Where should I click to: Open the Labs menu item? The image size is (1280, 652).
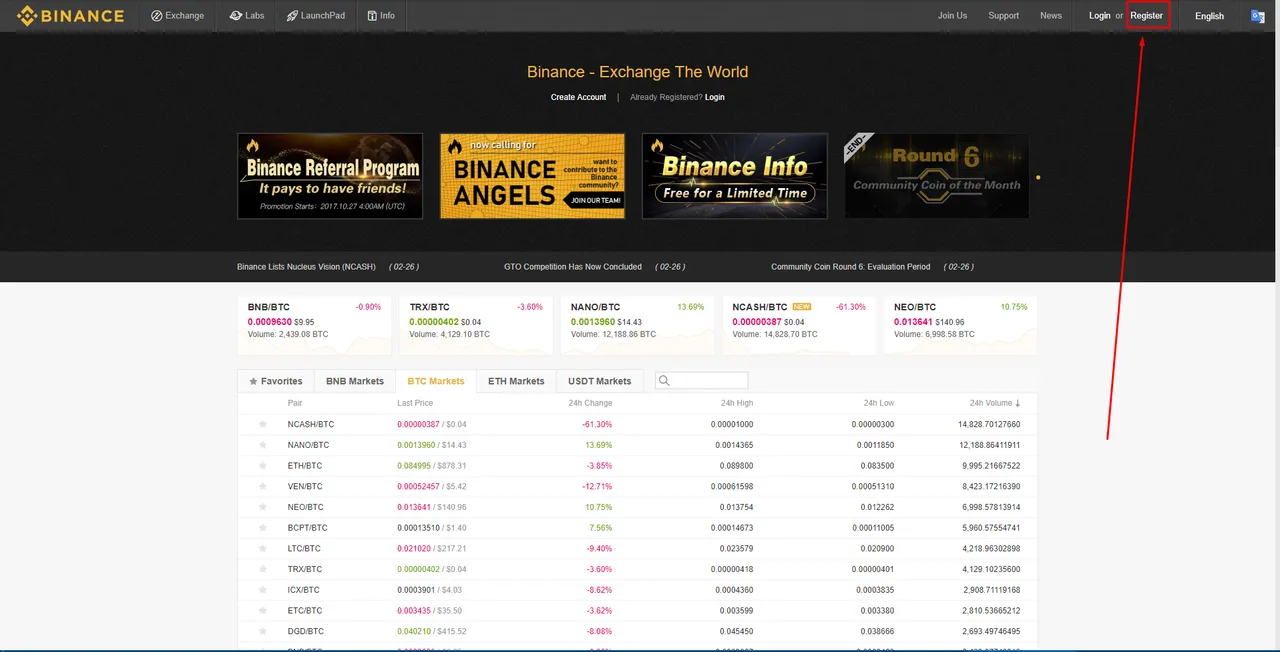point(246,16)
